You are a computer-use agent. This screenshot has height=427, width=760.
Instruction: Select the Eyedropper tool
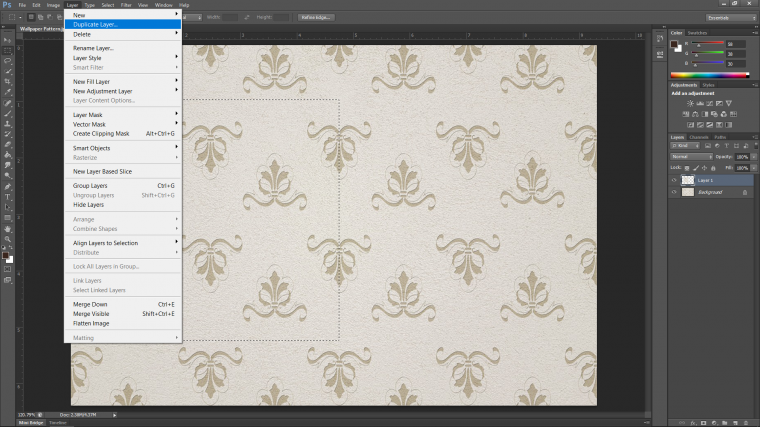point(7,92)
